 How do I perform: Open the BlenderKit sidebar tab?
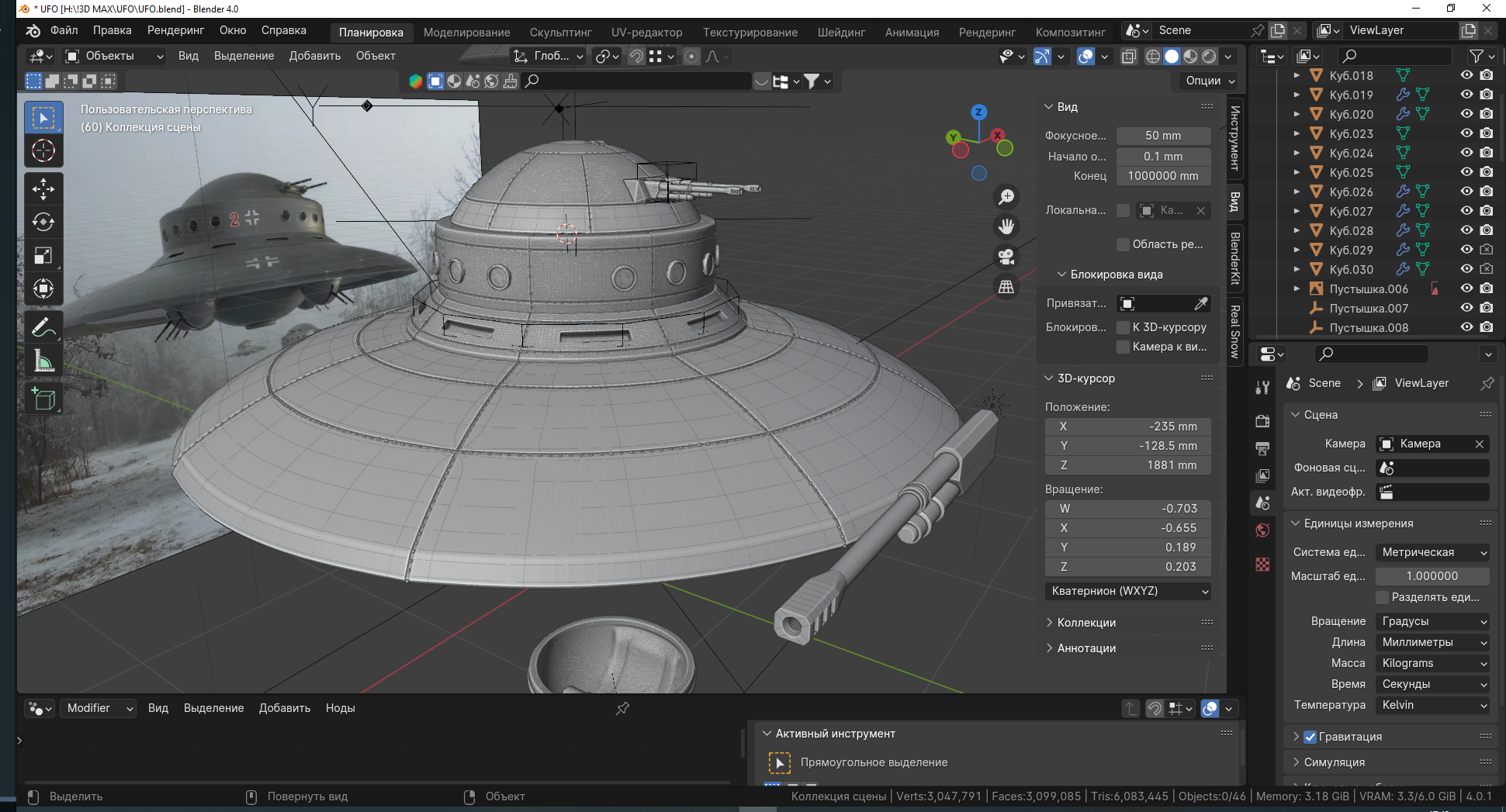[1234, 257]
